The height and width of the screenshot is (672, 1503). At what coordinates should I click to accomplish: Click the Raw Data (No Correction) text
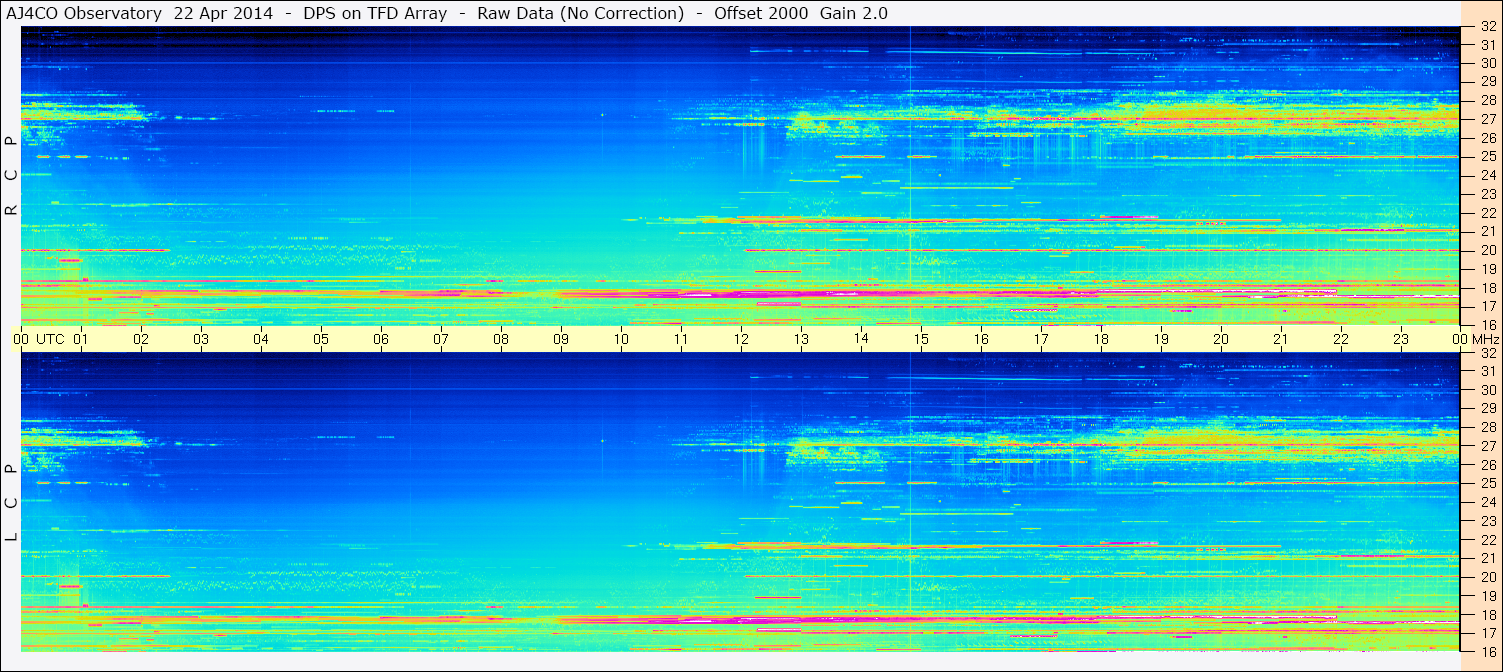click(580, 13)
